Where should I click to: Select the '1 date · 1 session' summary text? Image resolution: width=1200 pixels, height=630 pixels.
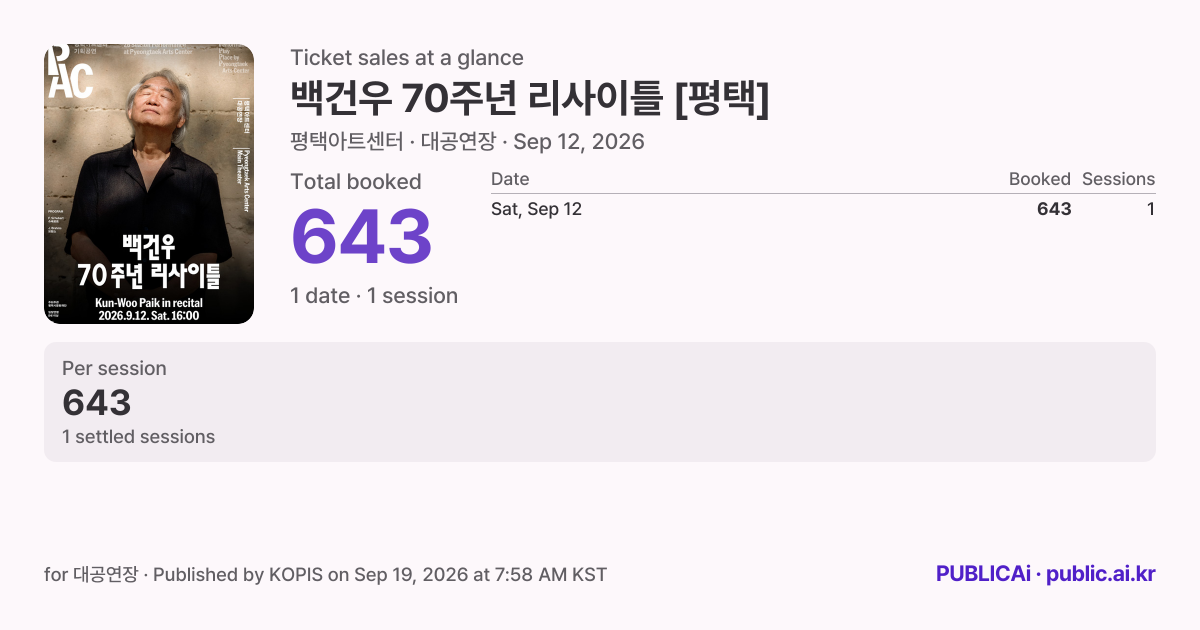click(374, 296)
